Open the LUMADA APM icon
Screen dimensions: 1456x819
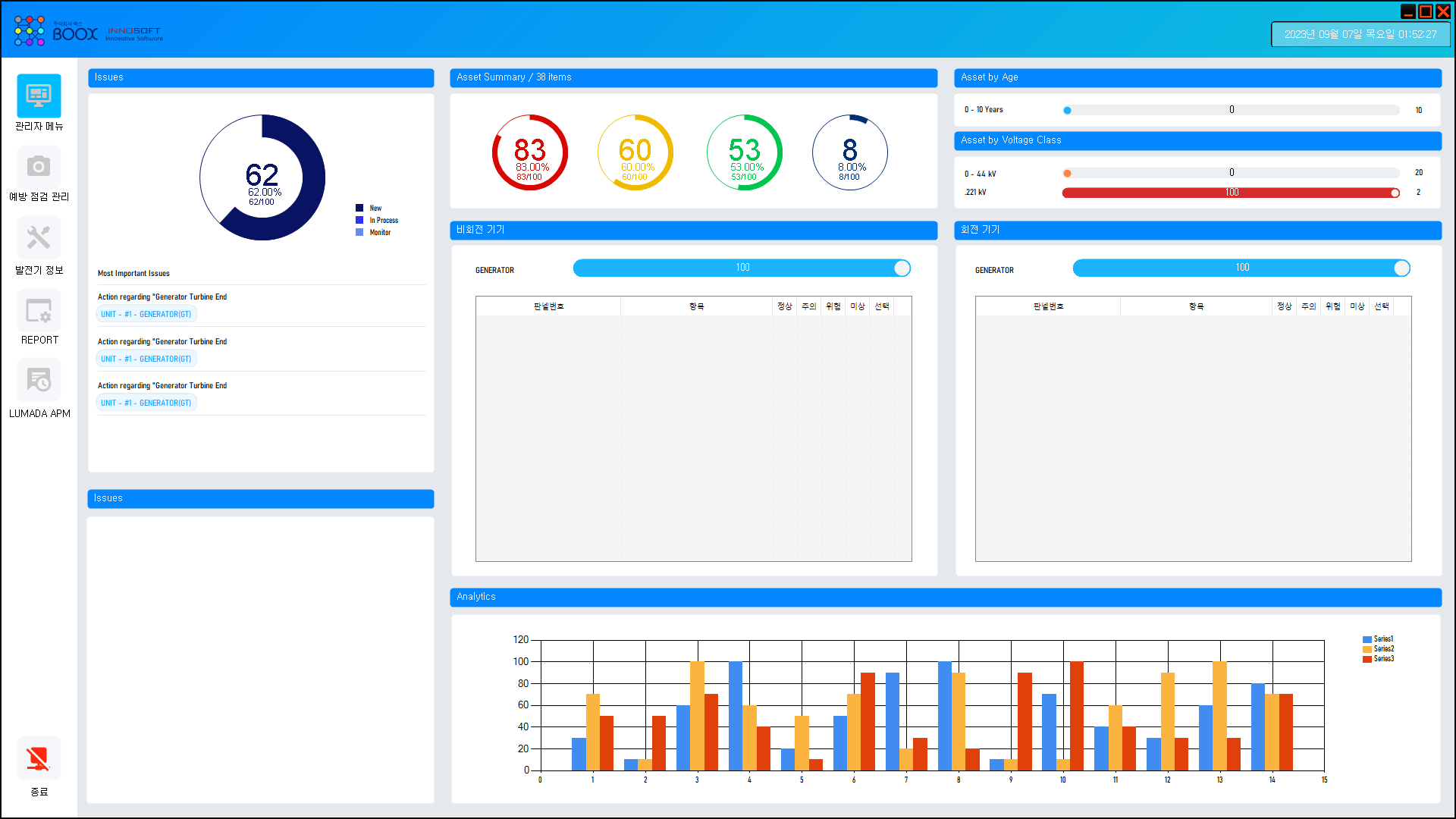point(39,380)
